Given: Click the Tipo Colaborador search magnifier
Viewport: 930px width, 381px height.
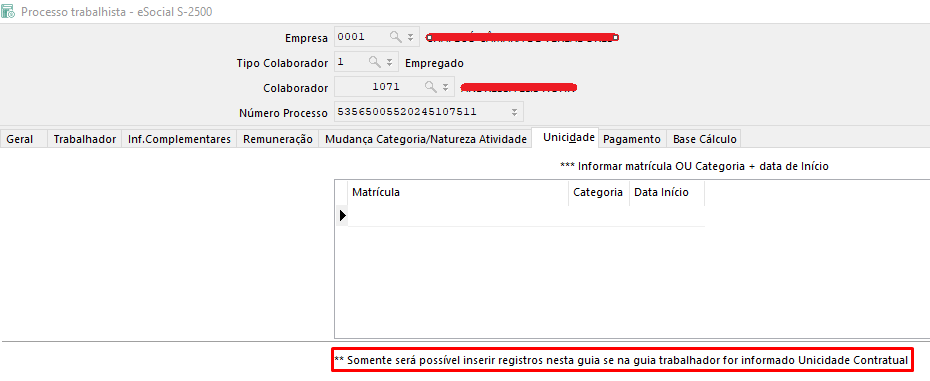Looking at the screenshot, I should click(375, 62).
